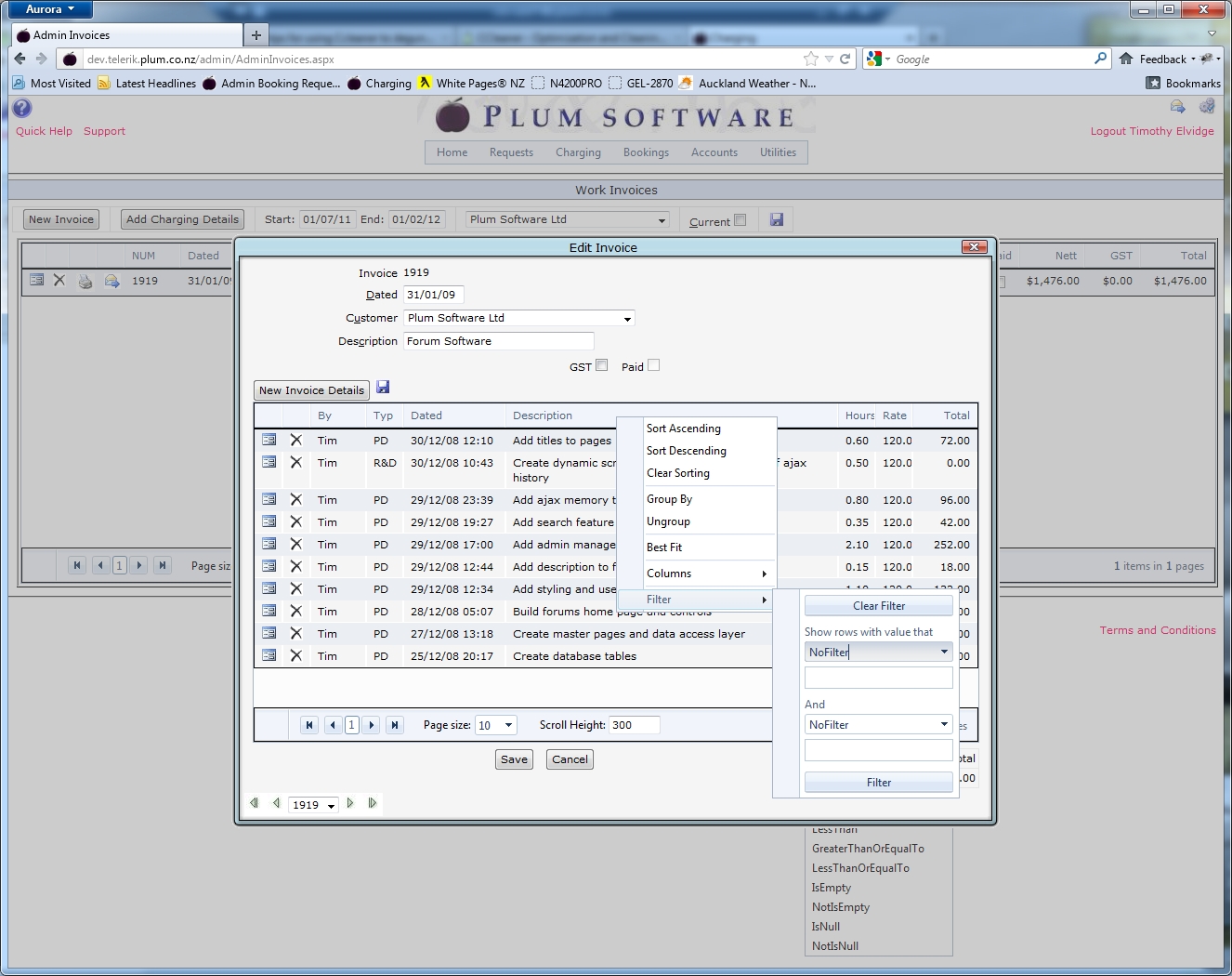This screenshot has width=1232, height=976.
Task: Select Best Fit in the column menu
Action: [664, 547]
